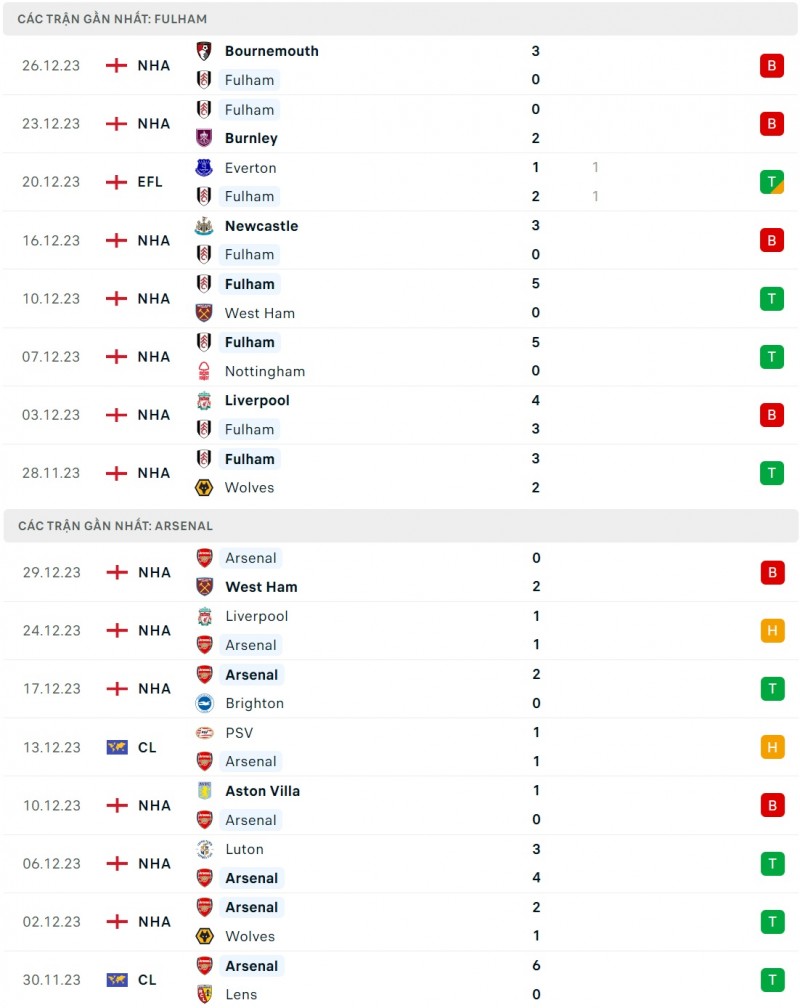This screenshot has width=800, height=1008.
Task: Click the PSV club crest icon
Action: coord(204,732)
